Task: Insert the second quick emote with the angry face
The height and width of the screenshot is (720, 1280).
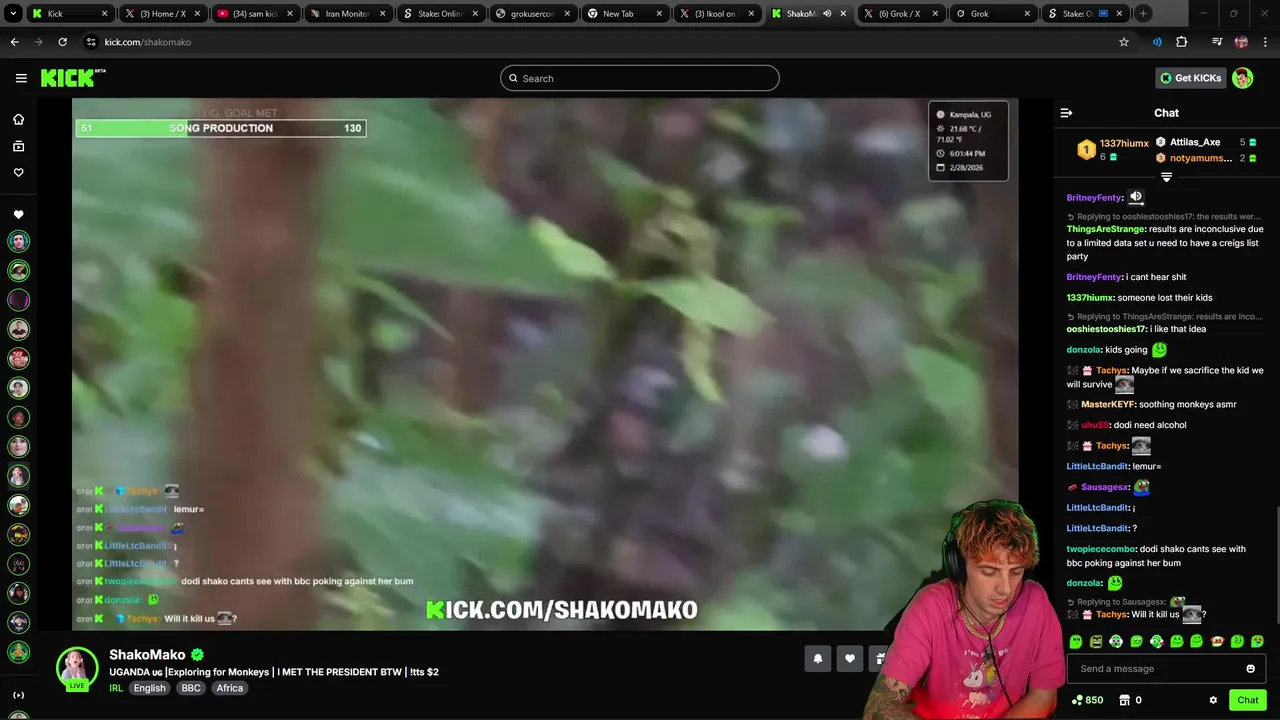Action: pos(1096,641)
